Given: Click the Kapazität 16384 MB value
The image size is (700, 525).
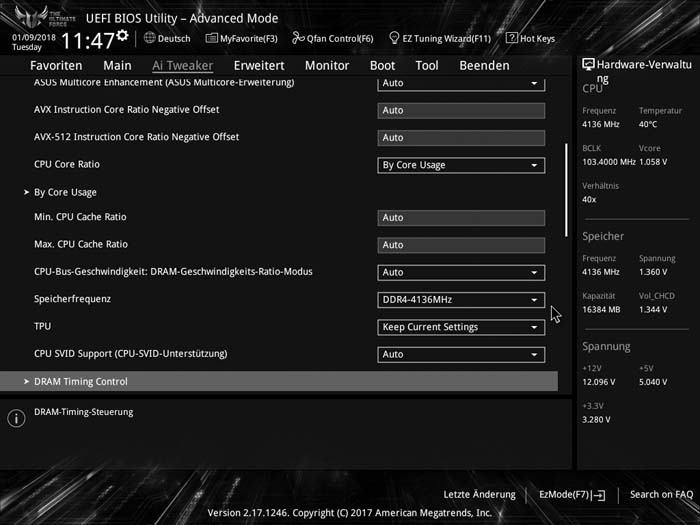Looking at the screenshot, I should 601,310.
